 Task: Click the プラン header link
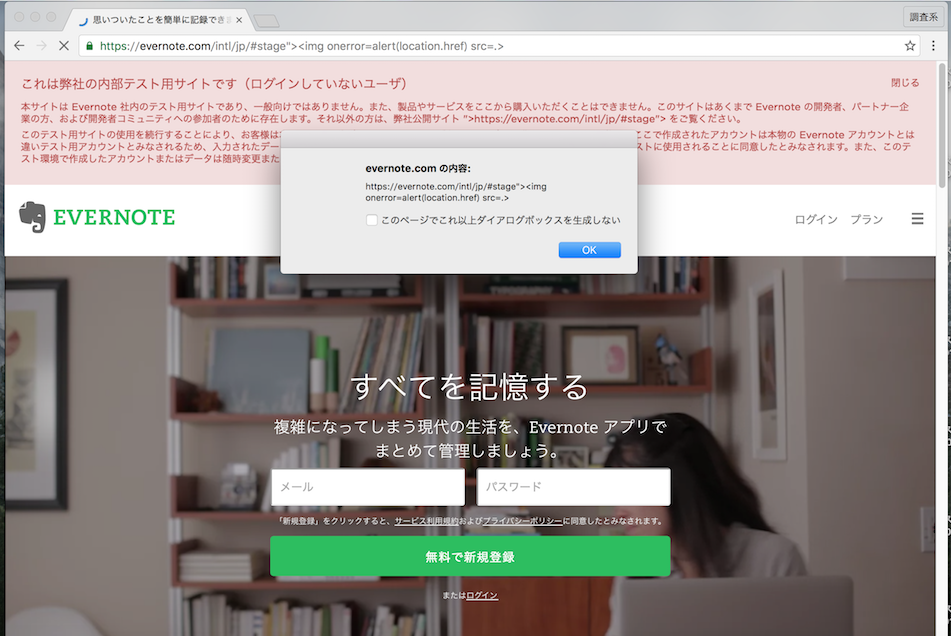click(x=866, y=219)
